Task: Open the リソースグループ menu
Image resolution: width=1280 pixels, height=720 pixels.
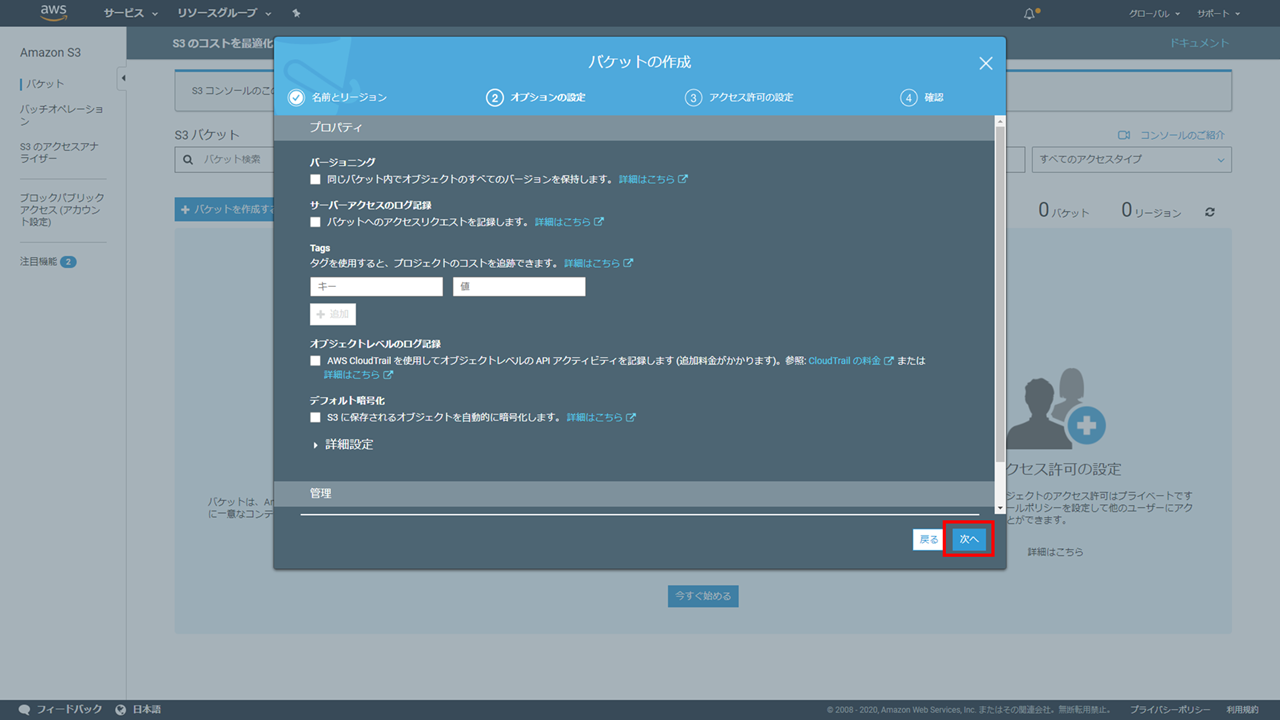Action: point(224,14)
